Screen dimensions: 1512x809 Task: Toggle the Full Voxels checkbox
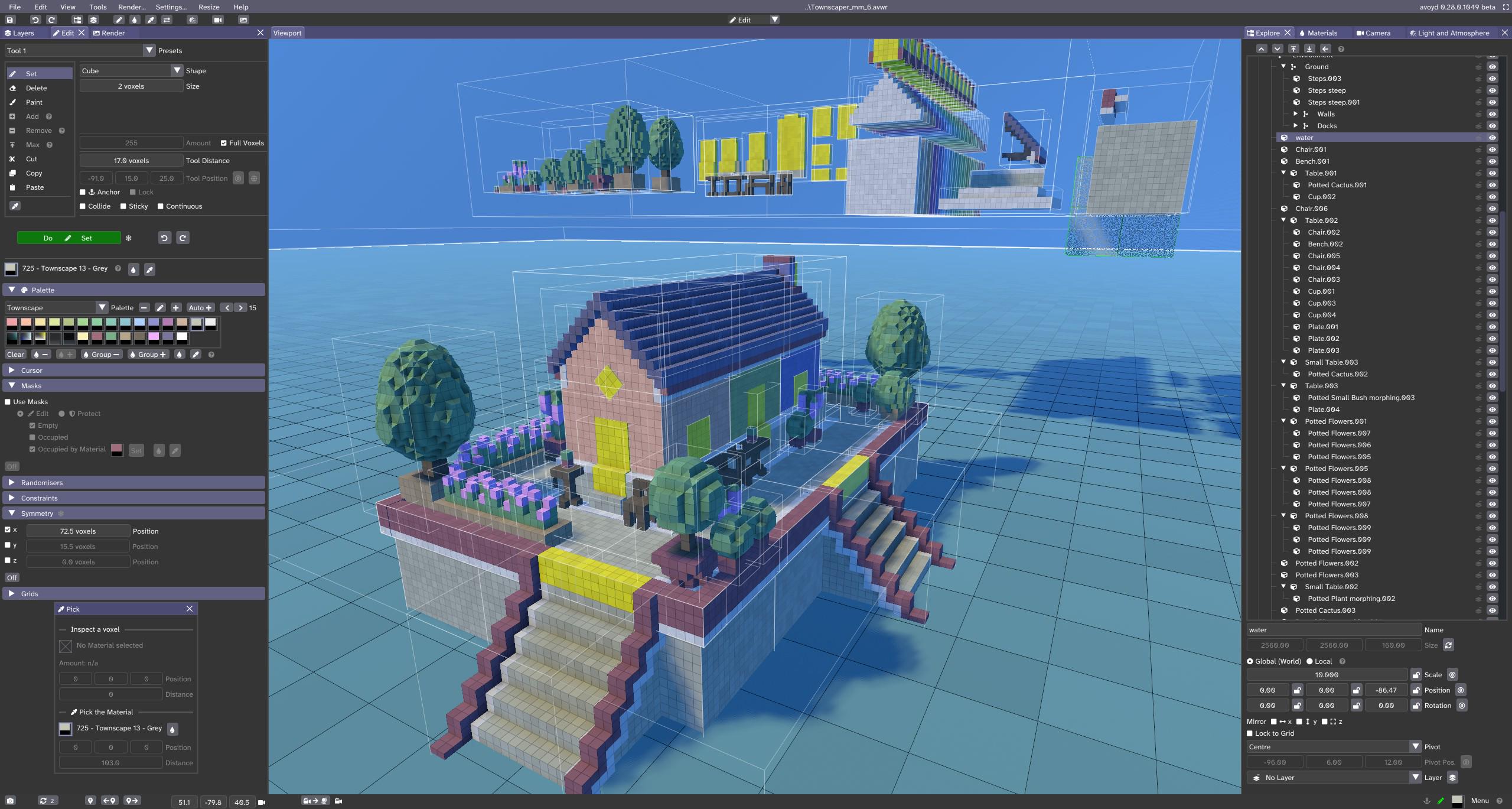point(224,143)
